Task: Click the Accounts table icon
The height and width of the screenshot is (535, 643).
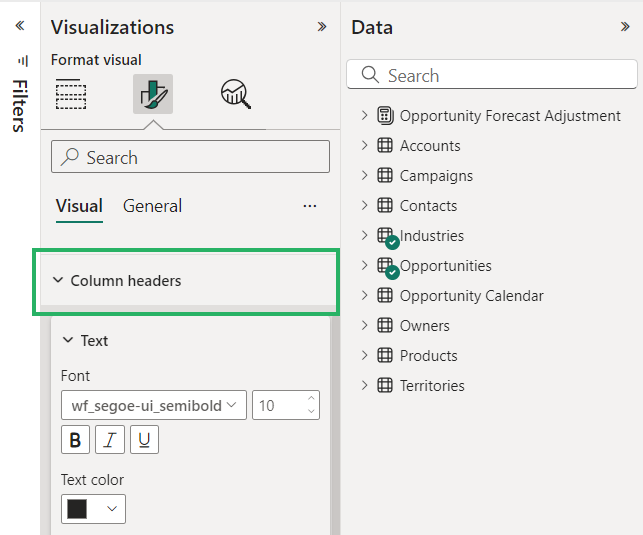Action: pyautogui.click(x=385, y=146)
